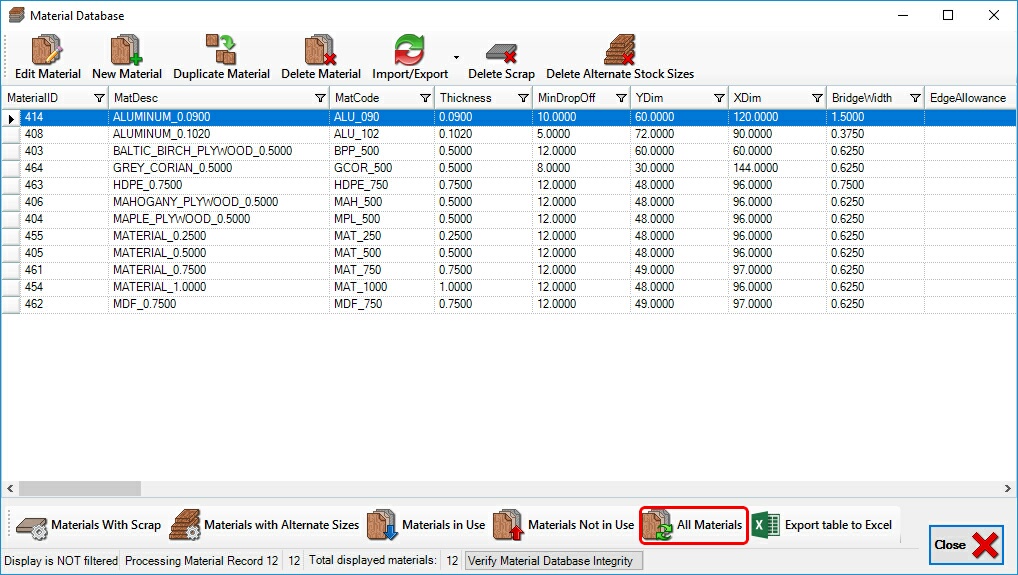Filter by Materials in Use

(x=426, y=525)
